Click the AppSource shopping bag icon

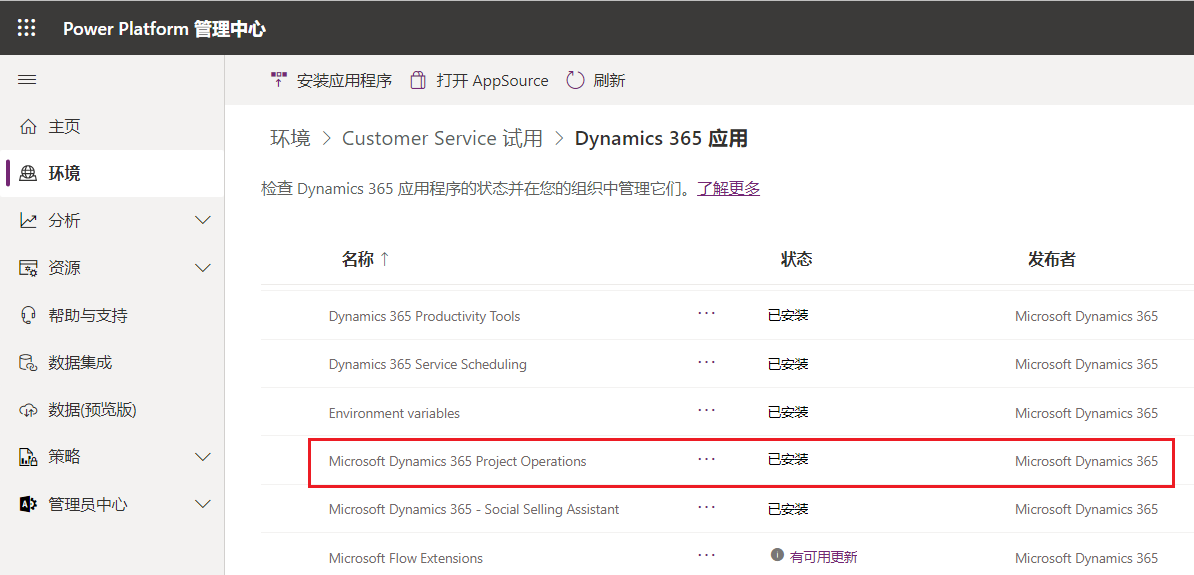(418, 80)
